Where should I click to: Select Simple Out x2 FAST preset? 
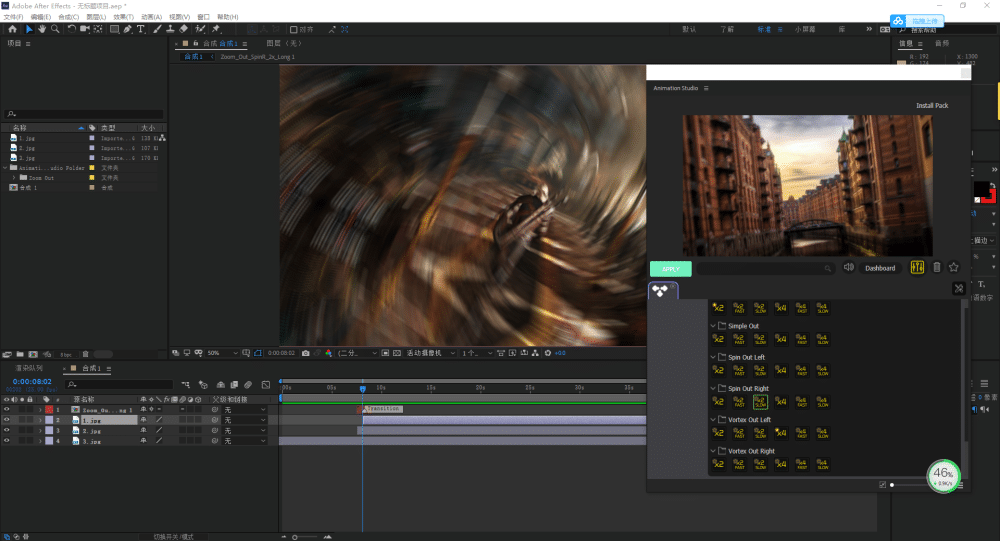tap(739, 339)
